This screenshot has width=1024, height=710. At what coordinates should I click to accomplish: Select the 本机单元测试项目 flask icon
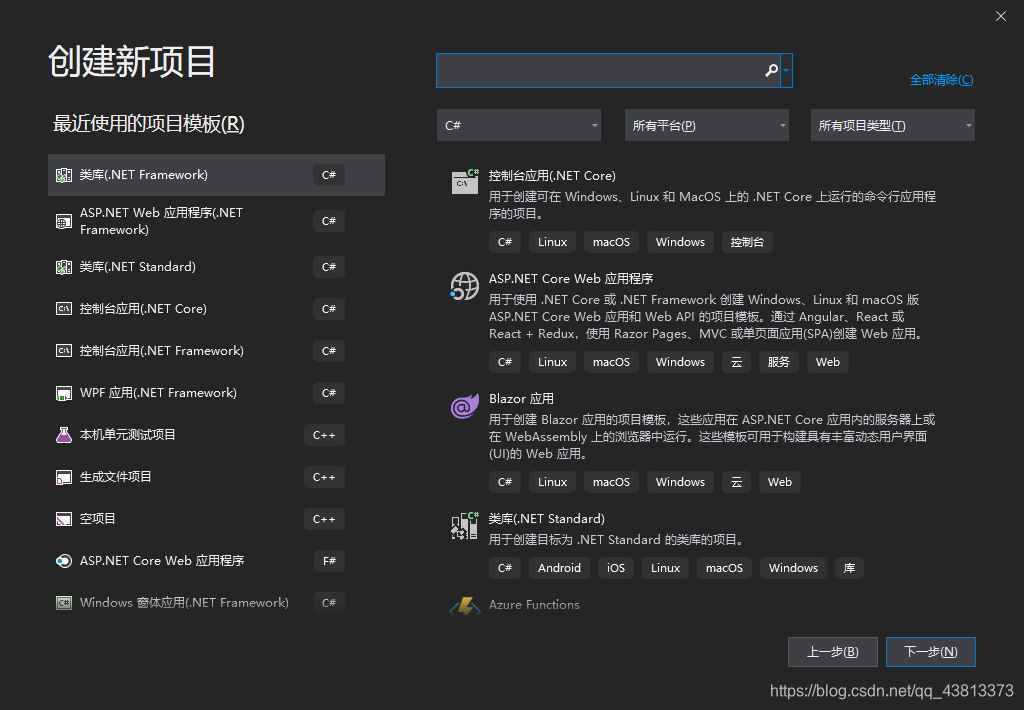click(62, 435)
